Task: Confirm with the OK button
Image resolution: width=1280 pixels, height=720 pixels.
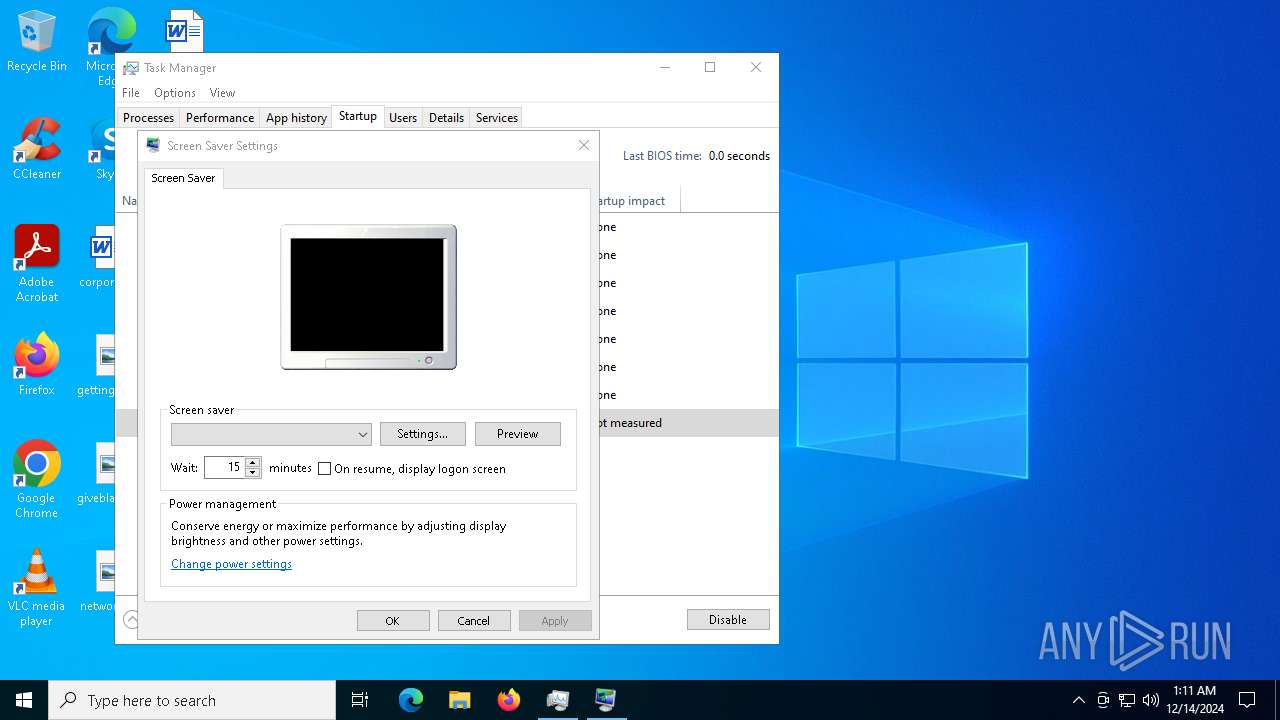Action: pyautogui.click(x=393, y=621)
